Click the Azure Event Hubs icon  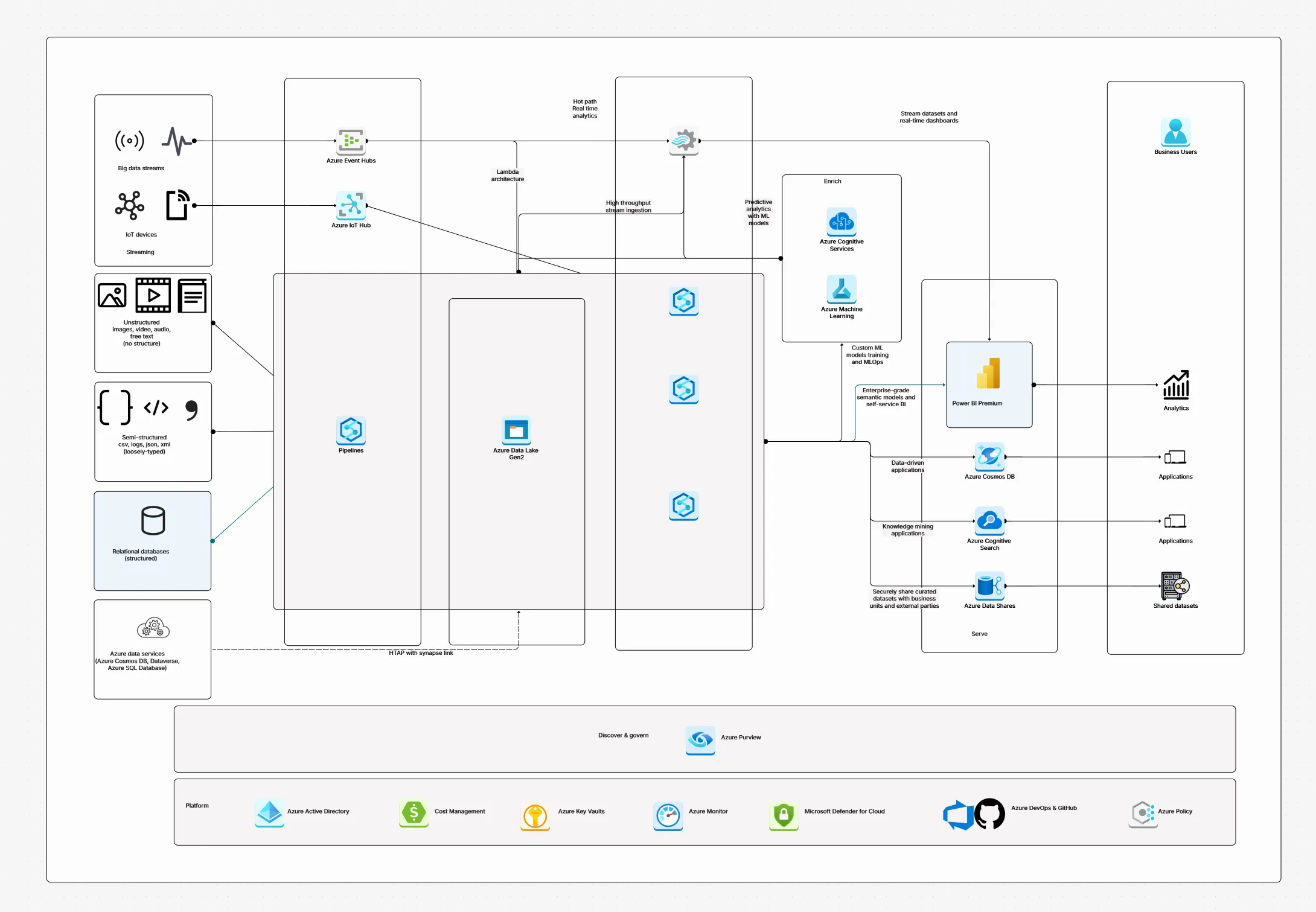[351, 141]
